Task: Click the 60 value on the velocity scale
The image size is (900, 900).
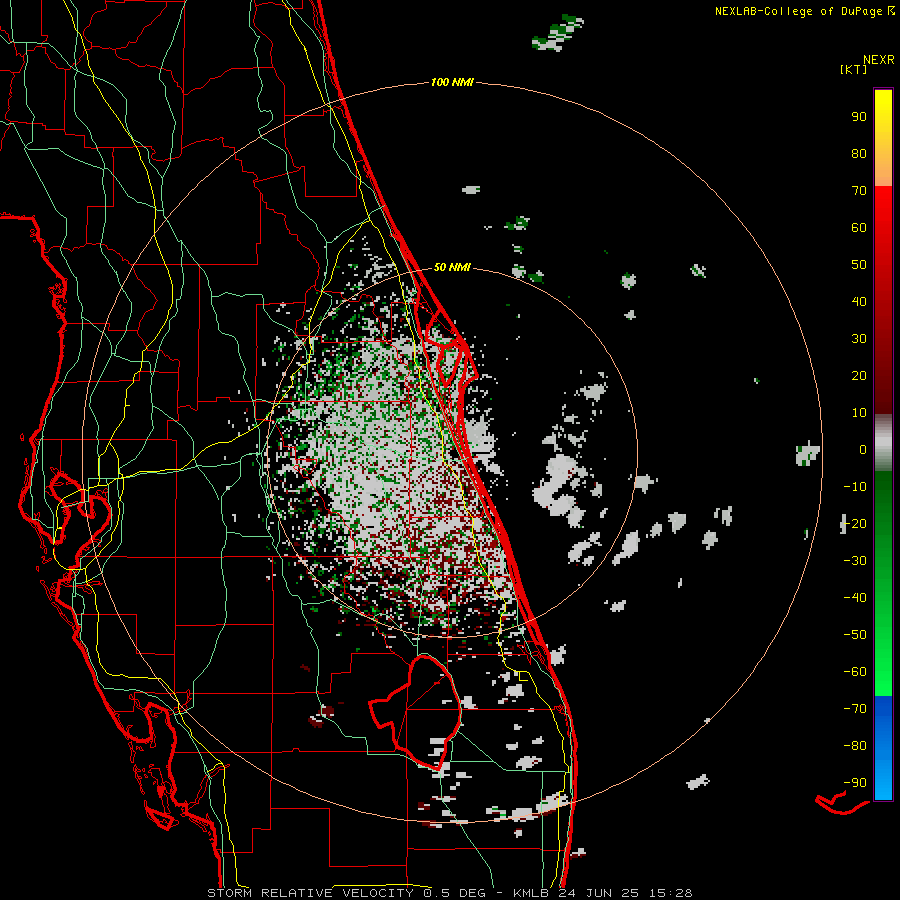Action: (x=859, y=228)
